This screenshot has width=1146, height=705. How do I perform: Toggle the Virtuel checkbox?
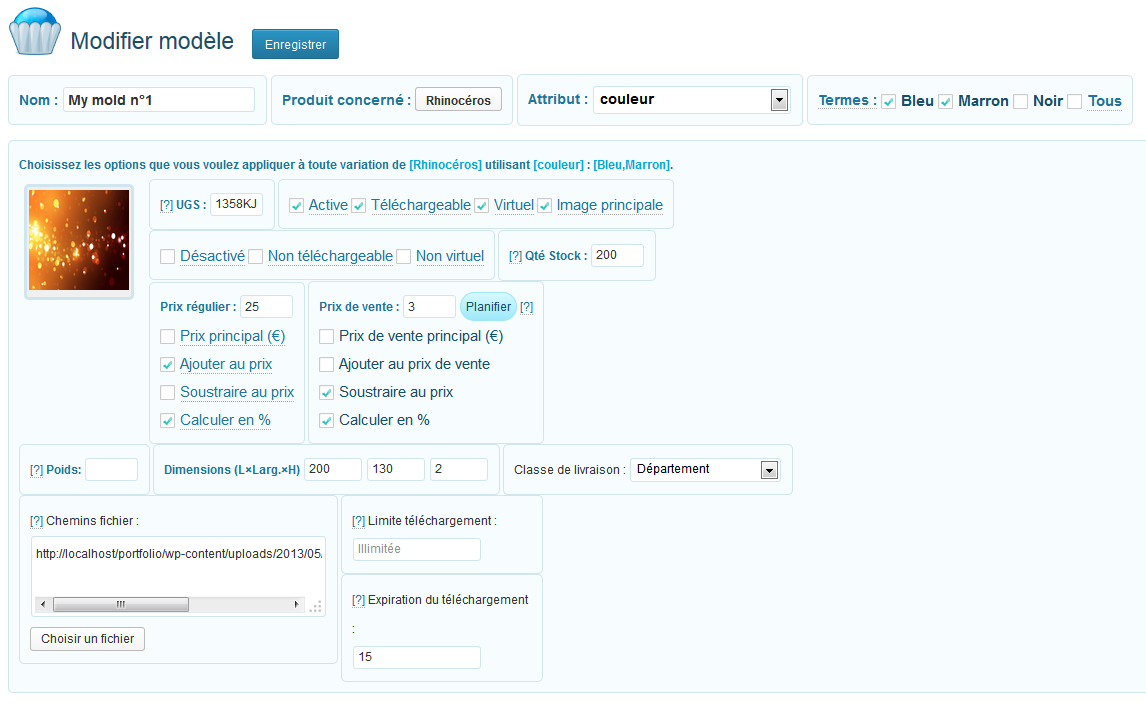tap(482, 206)
